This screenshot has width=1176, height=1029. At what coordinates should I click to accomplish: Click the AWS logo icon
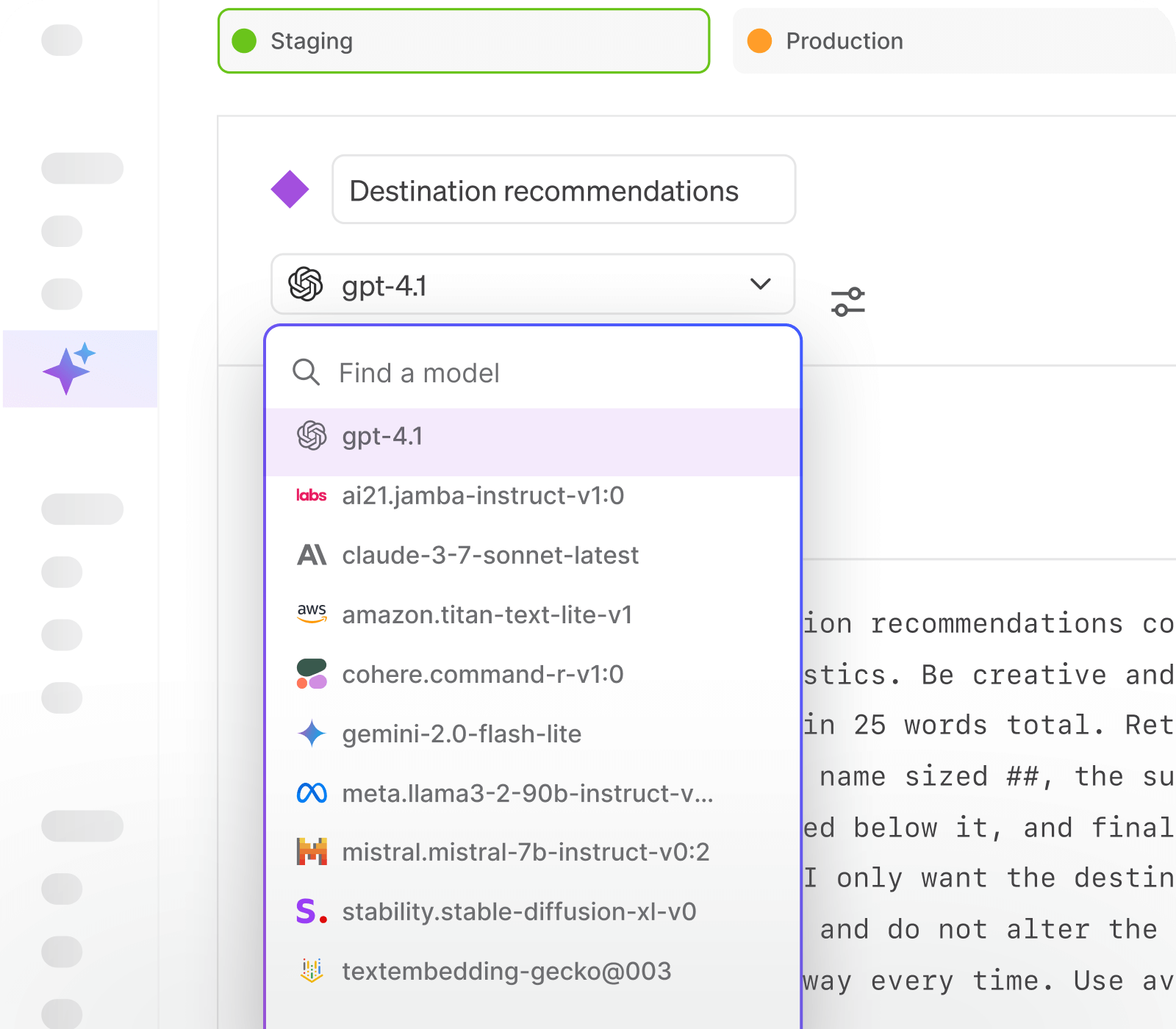point(312,614)
